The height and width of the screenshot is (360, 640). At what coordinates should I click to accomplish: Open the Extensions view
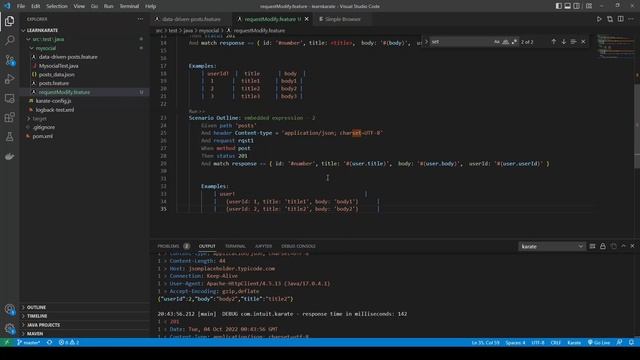(9, 118)
